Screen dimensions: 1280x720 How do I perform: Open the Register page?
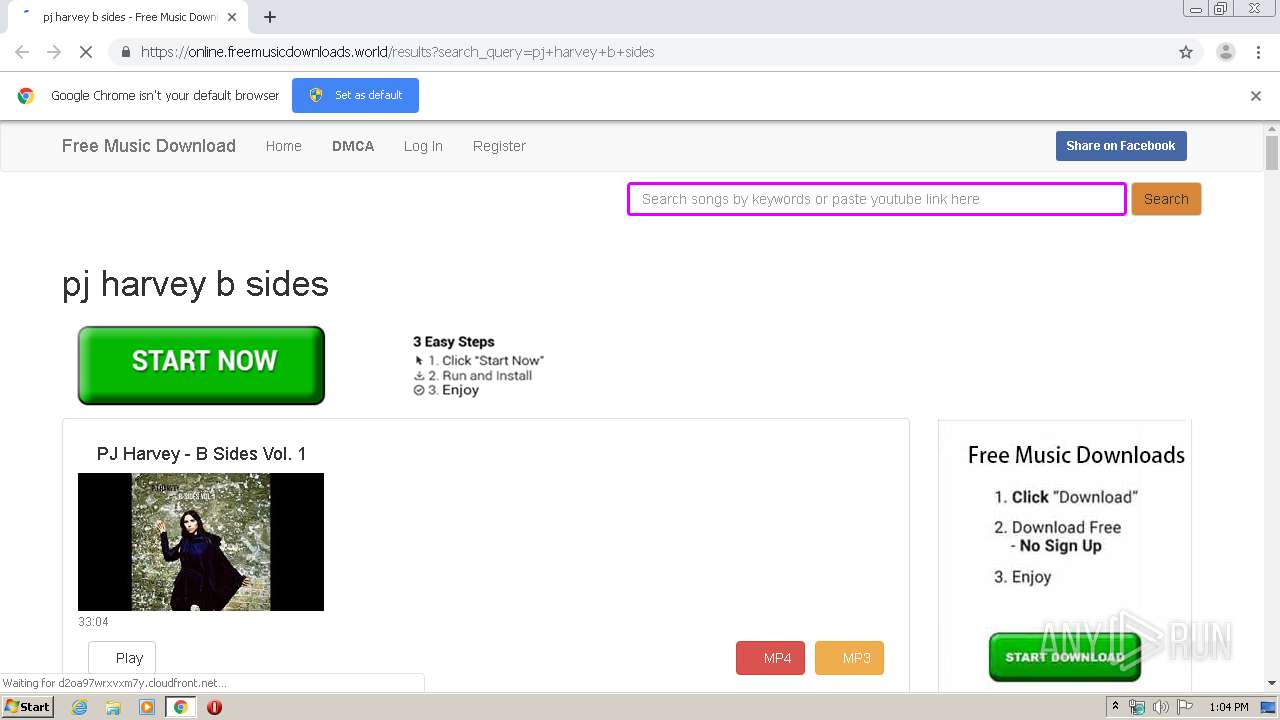499,146
